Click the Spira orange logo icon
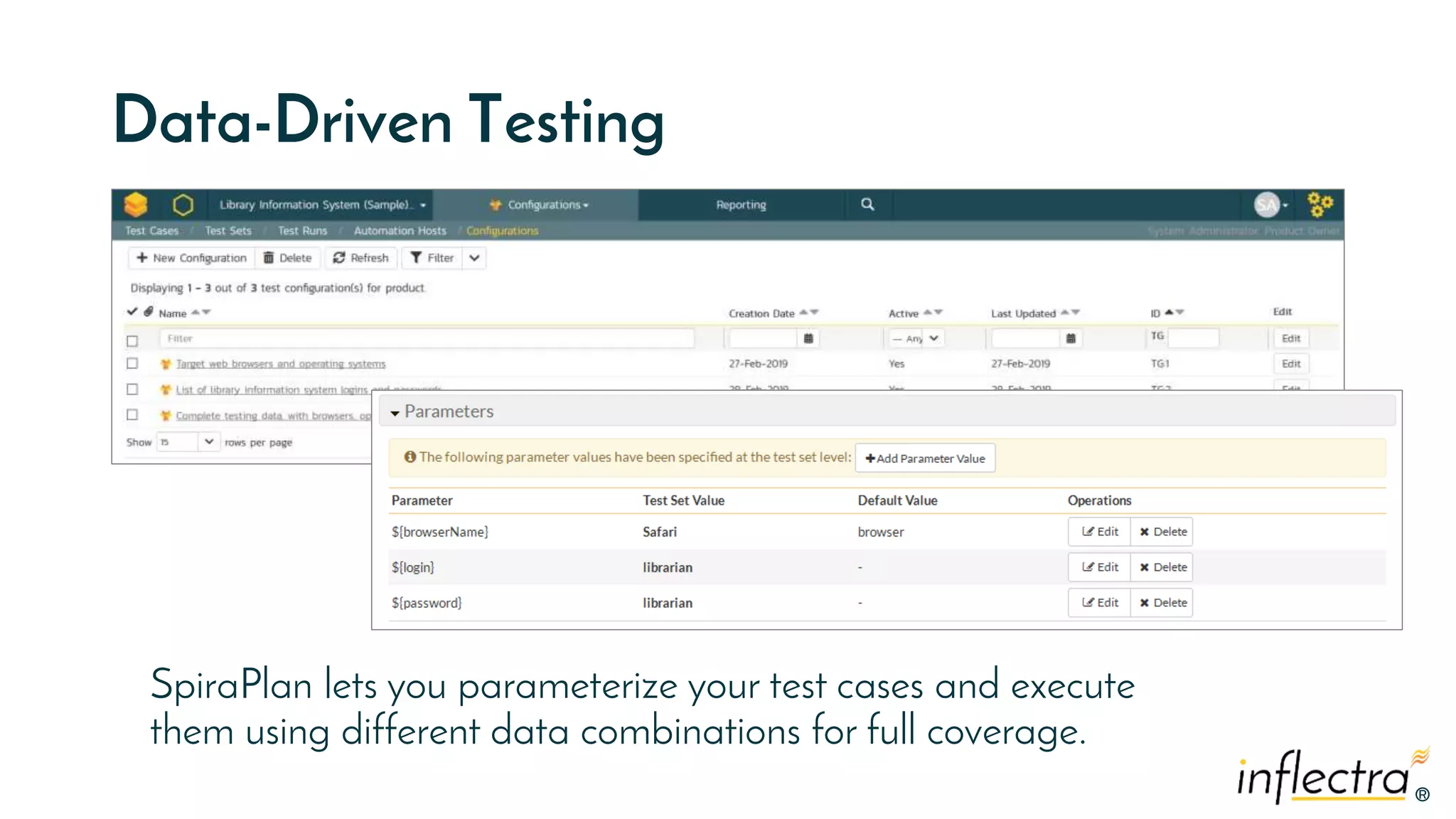 coord(135,205)
